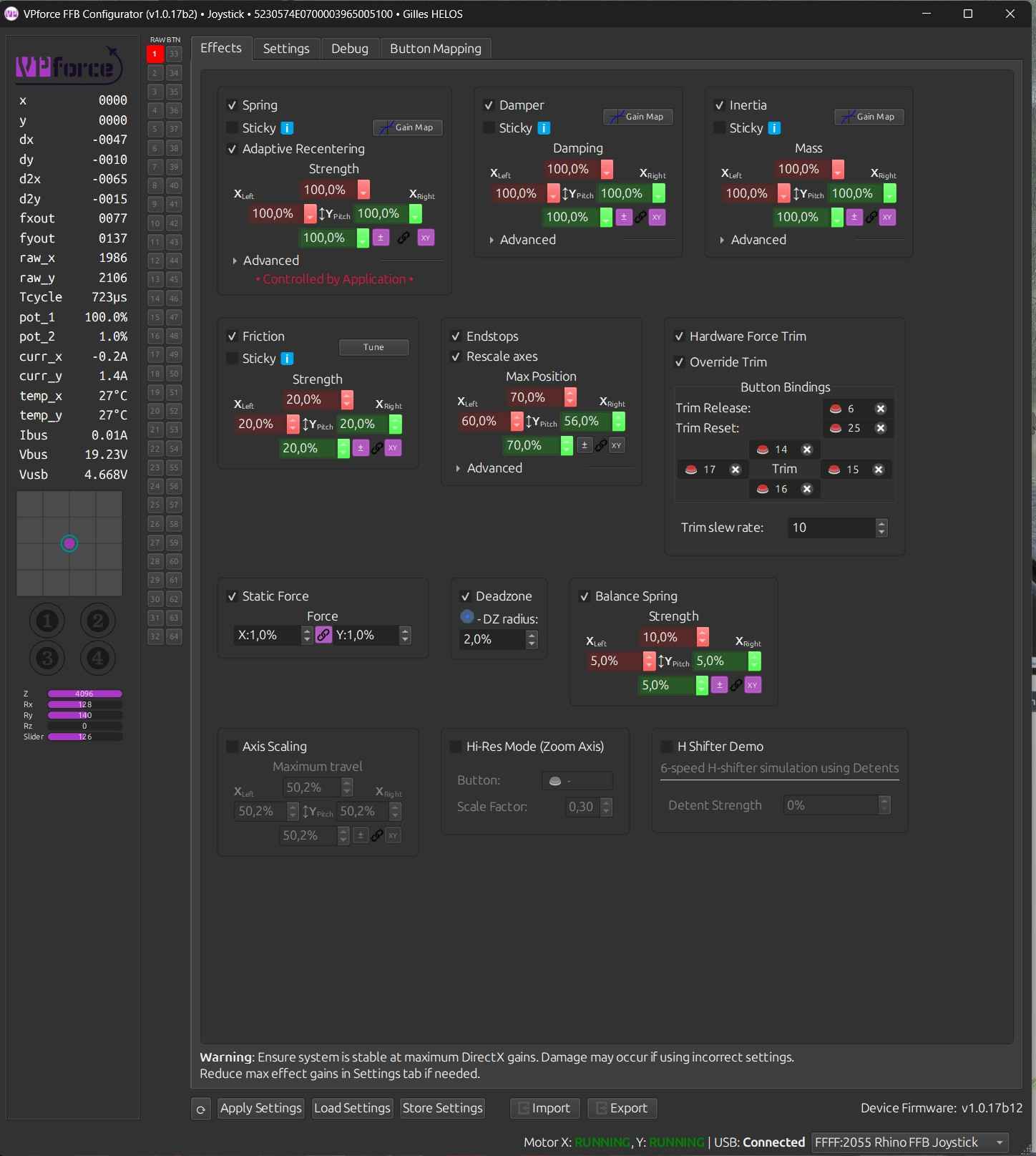
Task: Enable the Axis Scaling checkbox
Action: [232, 747]
